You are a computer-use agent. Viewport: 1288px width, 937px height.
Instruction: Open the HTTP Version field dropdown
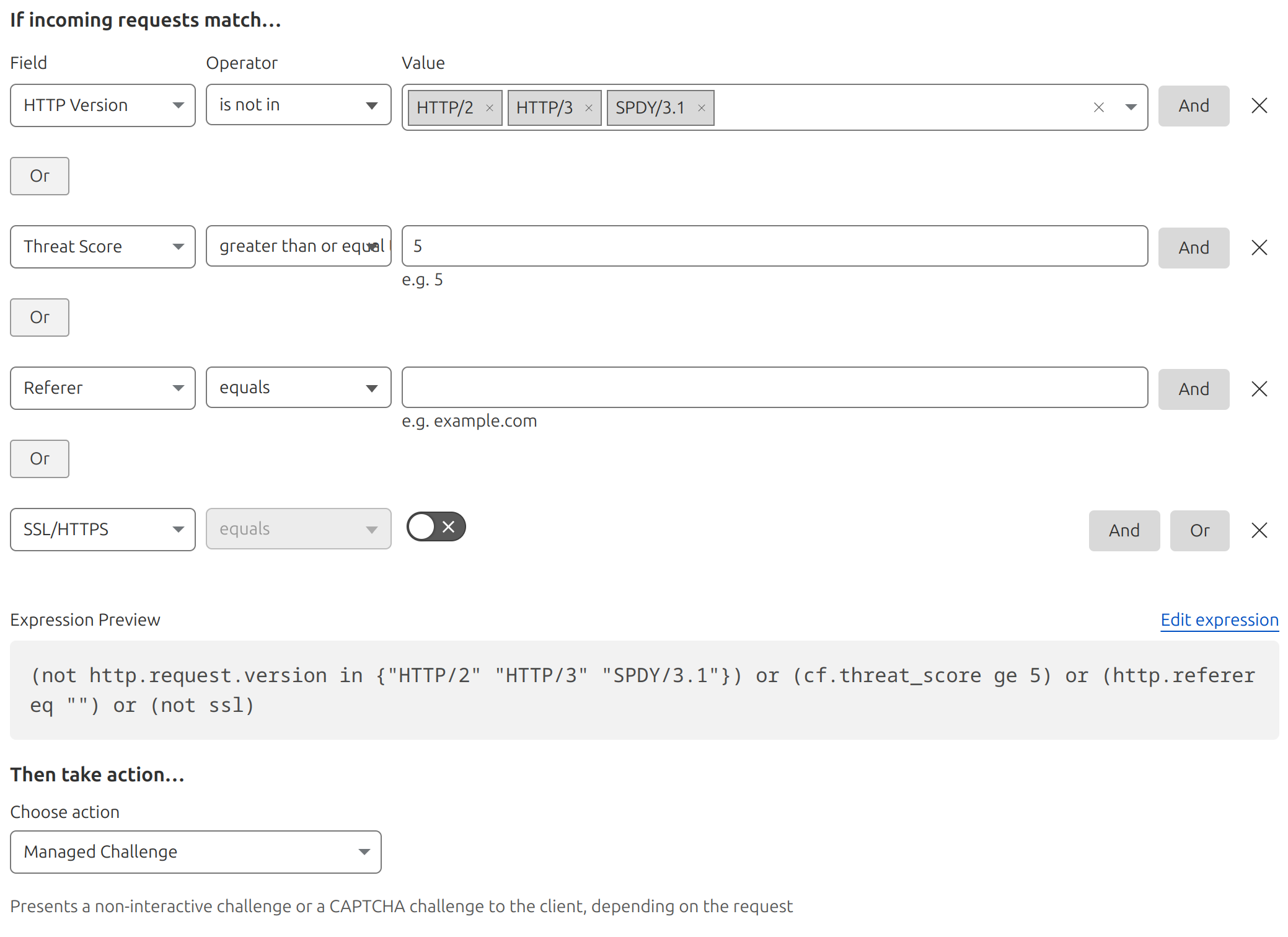[103, 105]
